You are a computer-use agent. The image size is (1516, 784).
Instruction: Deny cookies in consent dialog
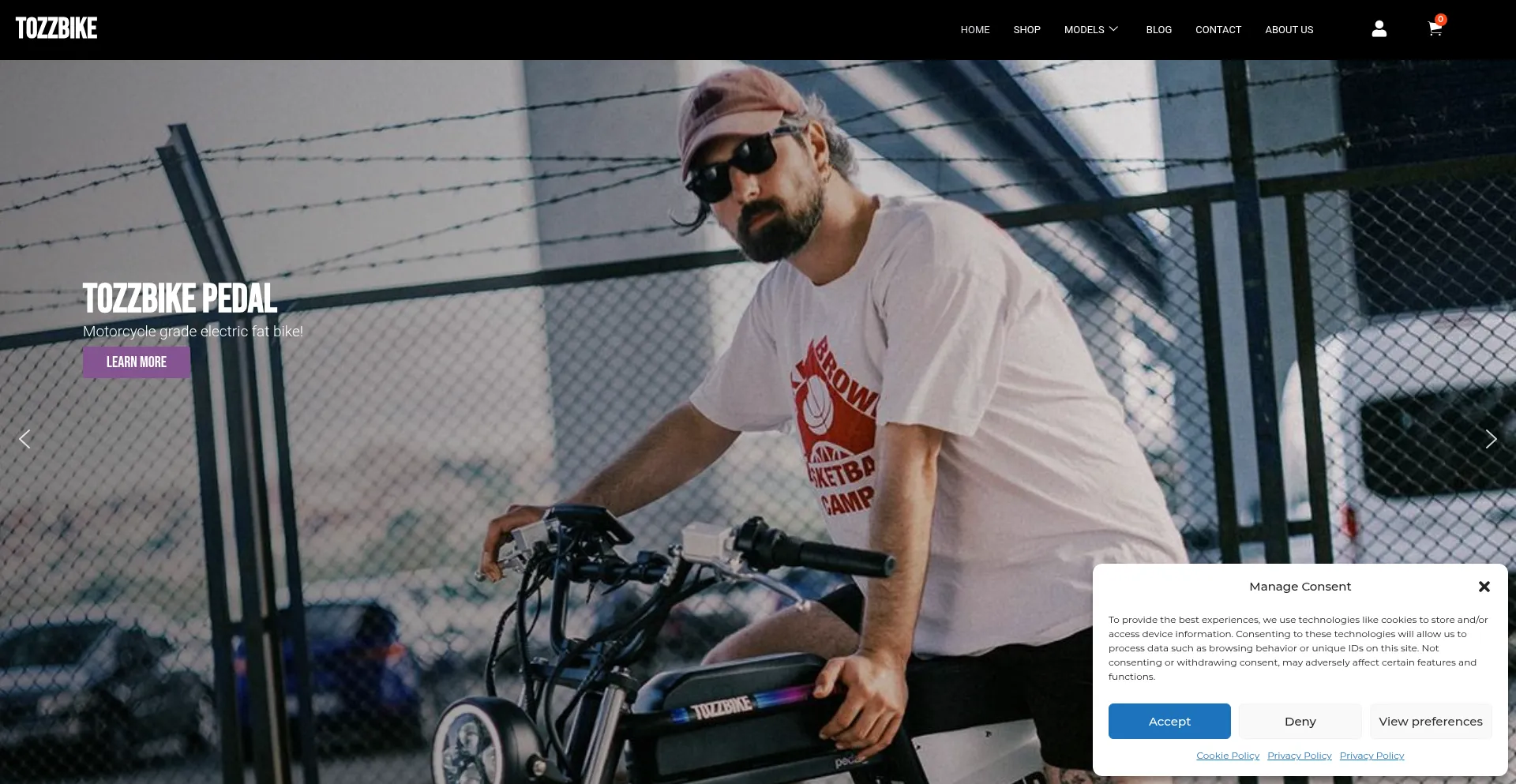click(1300, 722)
